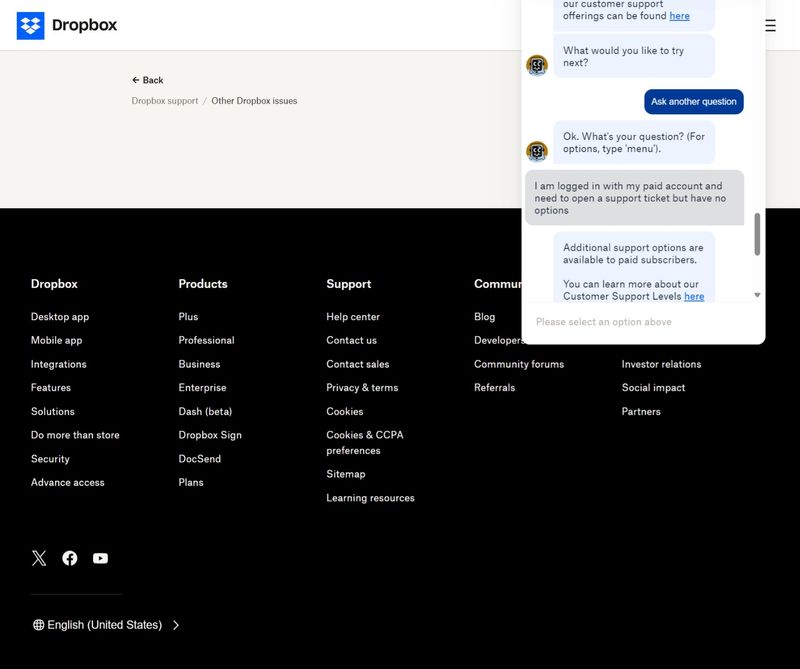The height and width of the screenshot is (669, 800).
Task: Click the Dropbox logo in header
Action: tap(67, 26)
